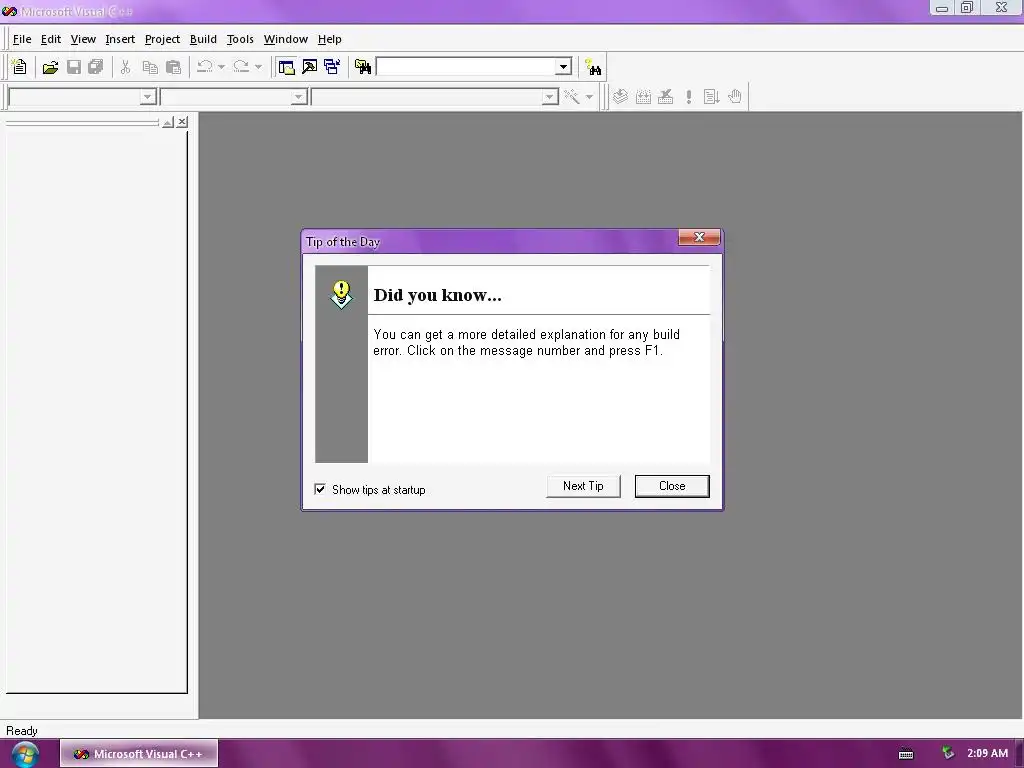1024x768 pixels.
Task: Open the Windows Start orb
Action: [x=25, y=754]
